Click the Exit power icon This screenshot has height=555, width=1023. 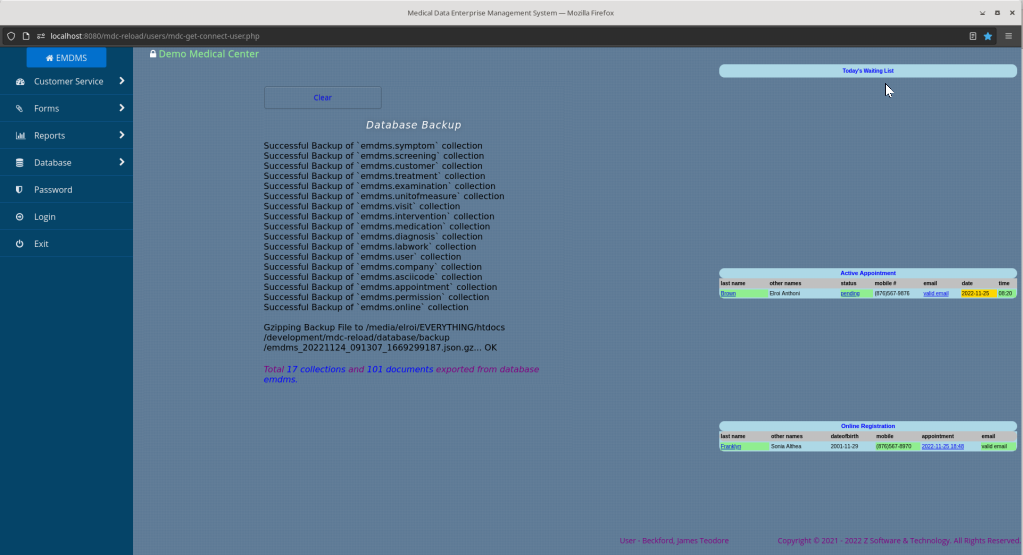(x=20, y=244)
